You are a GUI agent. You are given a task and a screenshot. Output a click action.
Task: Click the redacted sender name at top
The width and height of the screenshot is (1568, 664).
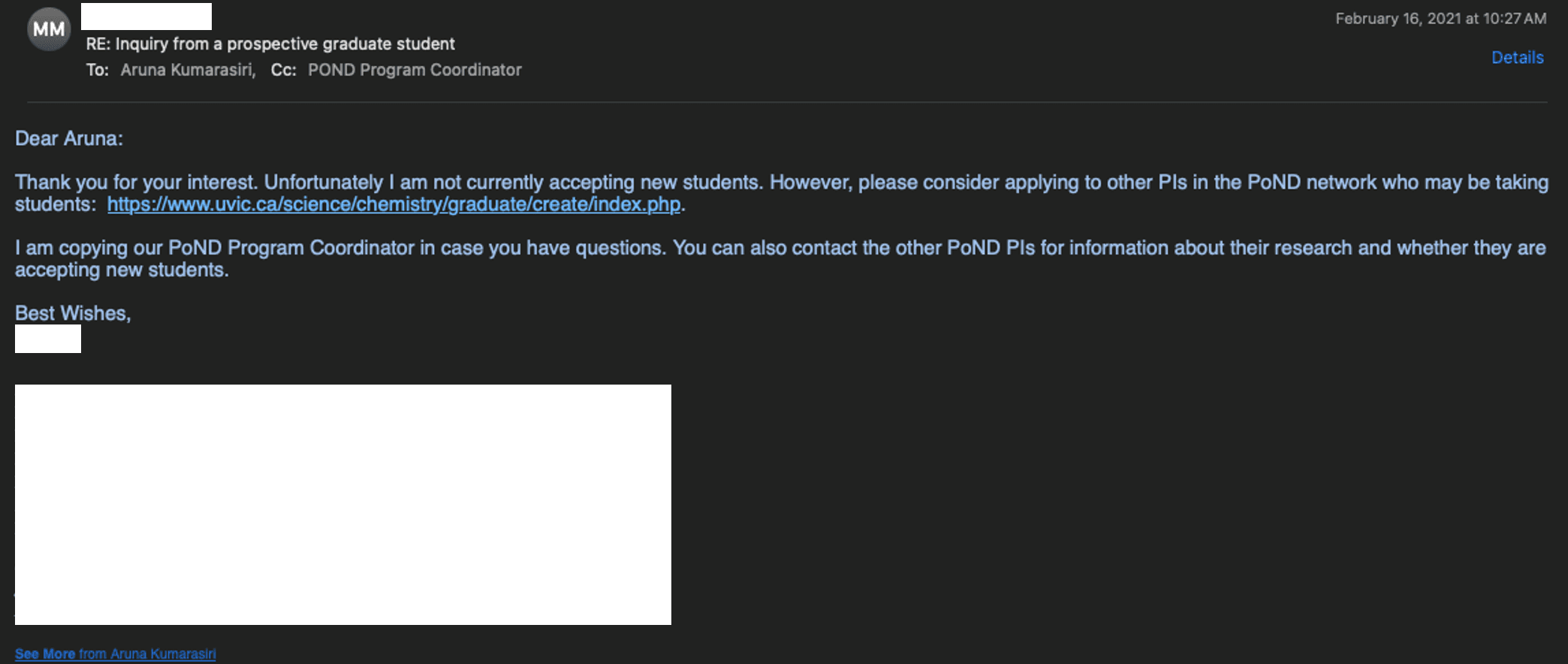(x=146, y=17)
